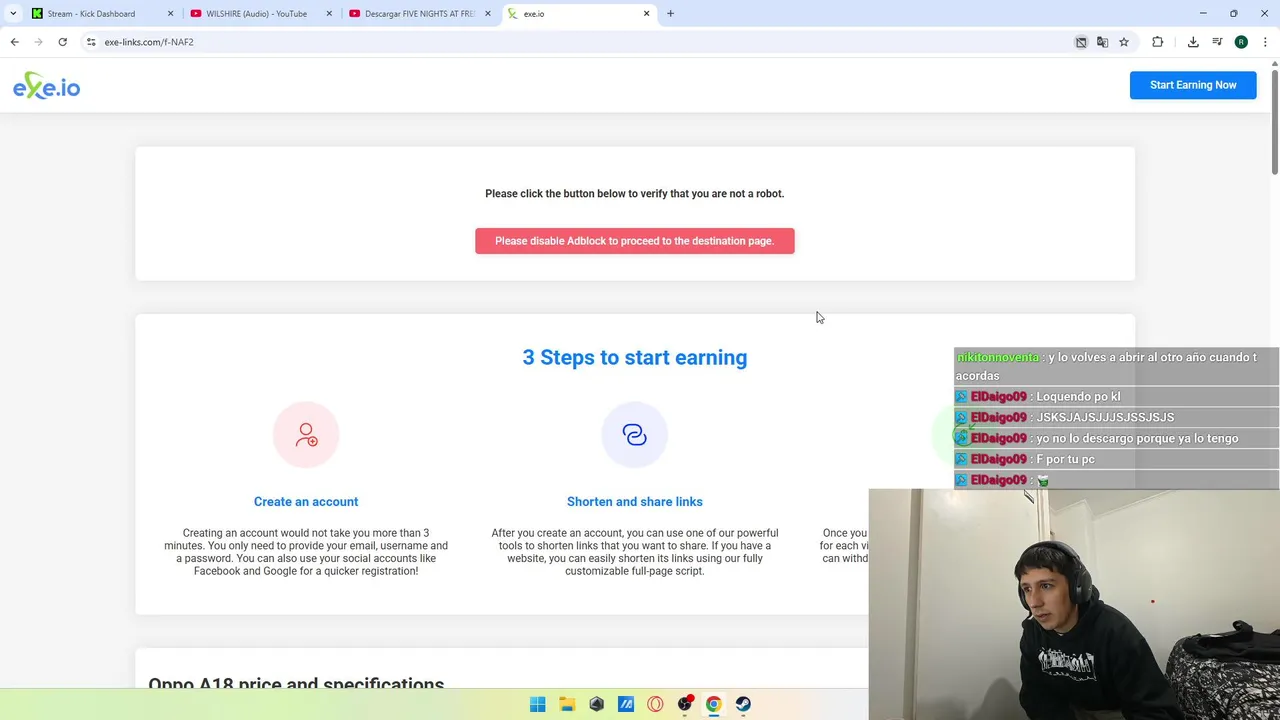Viewport: 1280px width, 720px height.
Task: Click the 'Please click the button below' text
Action: [x=635, y=194]
